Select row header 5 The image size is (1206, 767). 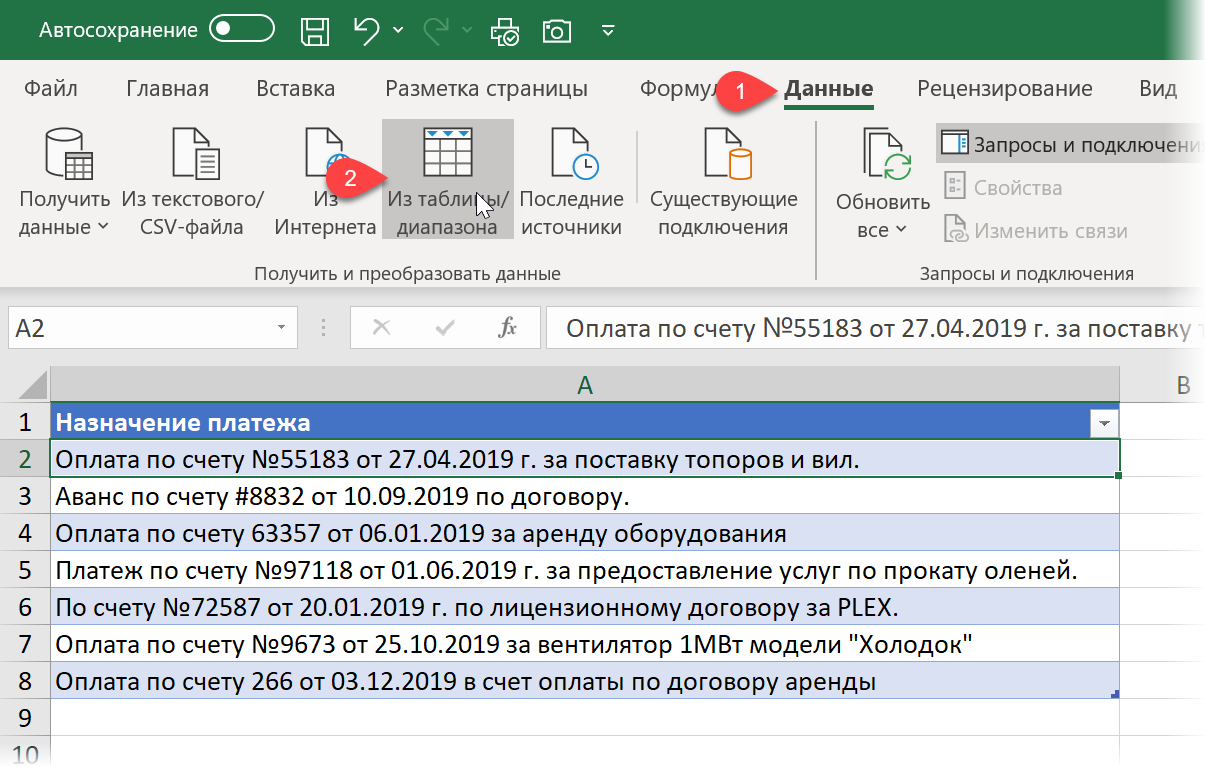(x=27, y=570)
